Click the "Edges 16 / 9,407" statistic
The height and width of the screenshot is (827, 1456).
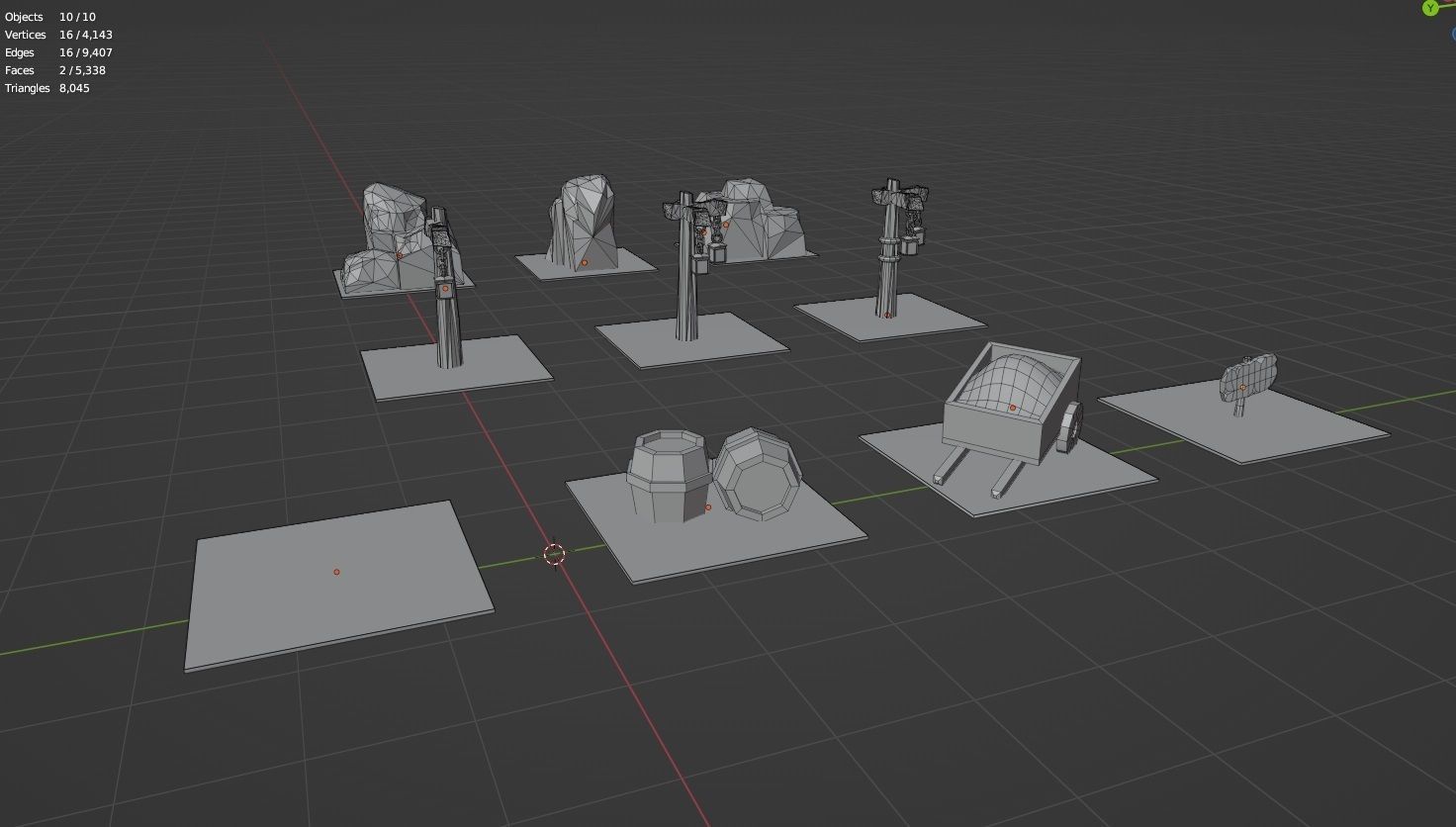[58, 52]
